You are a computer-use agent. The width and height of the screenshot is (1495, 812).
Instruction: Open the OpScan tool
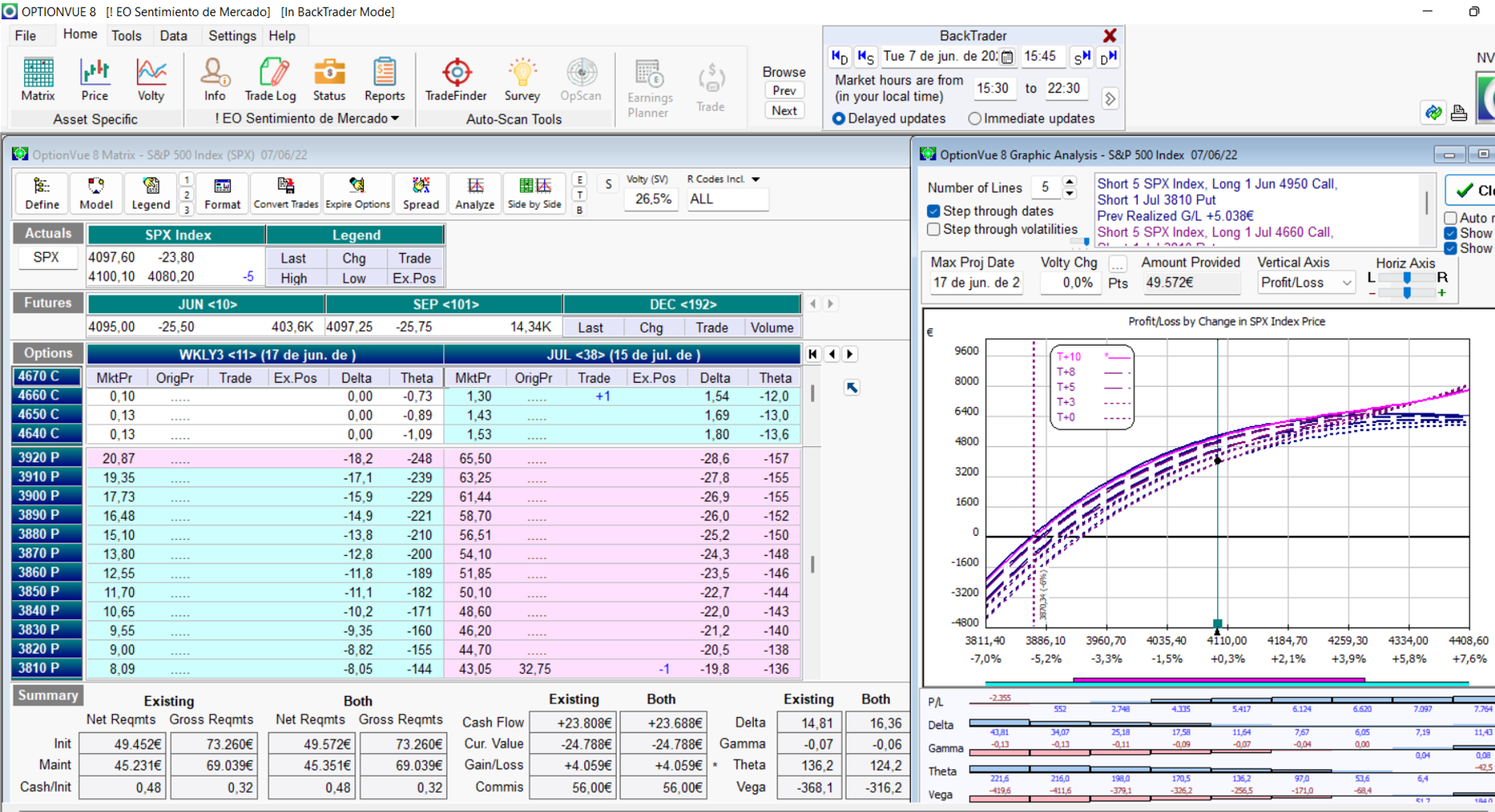580,80
